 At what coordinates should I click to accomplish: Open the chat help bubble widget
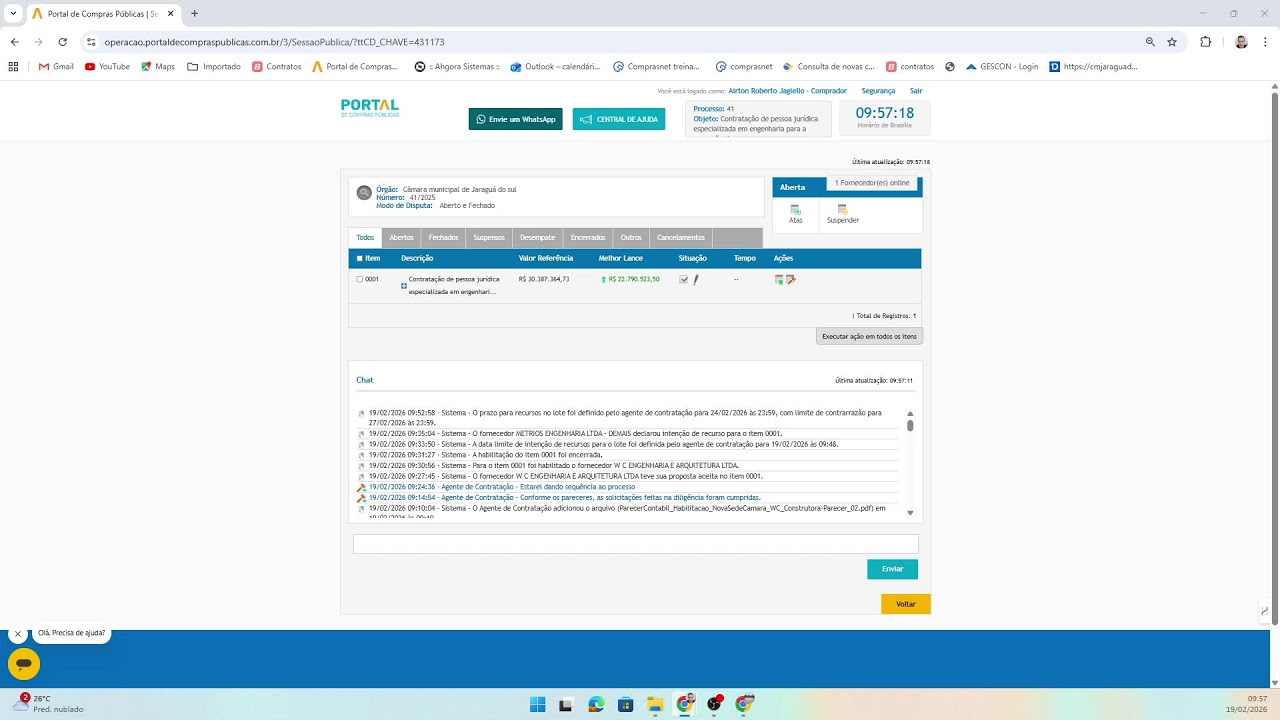click(24, 664)
